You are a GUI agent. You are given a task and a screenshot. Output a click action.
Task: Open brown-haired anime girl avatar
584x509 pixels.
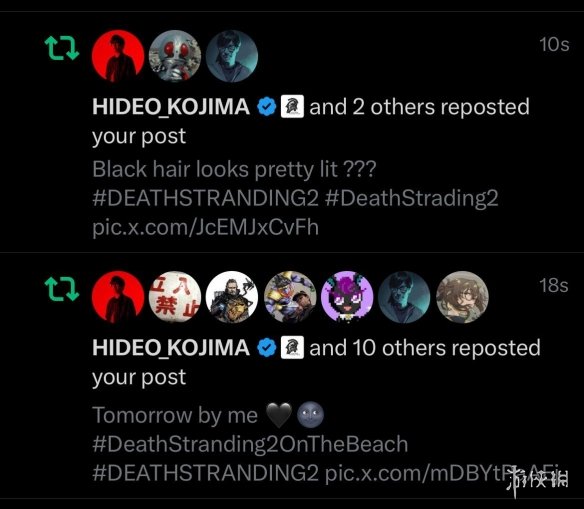[462, 297]
